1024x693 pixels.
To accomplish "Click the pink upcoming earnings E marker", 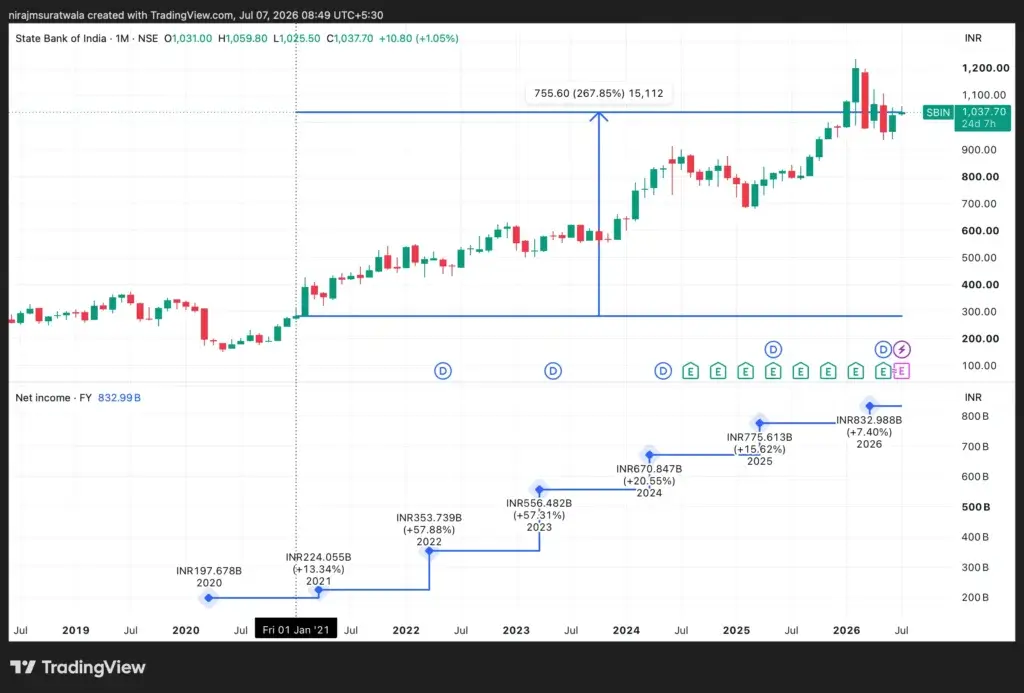I will point(901,371).
